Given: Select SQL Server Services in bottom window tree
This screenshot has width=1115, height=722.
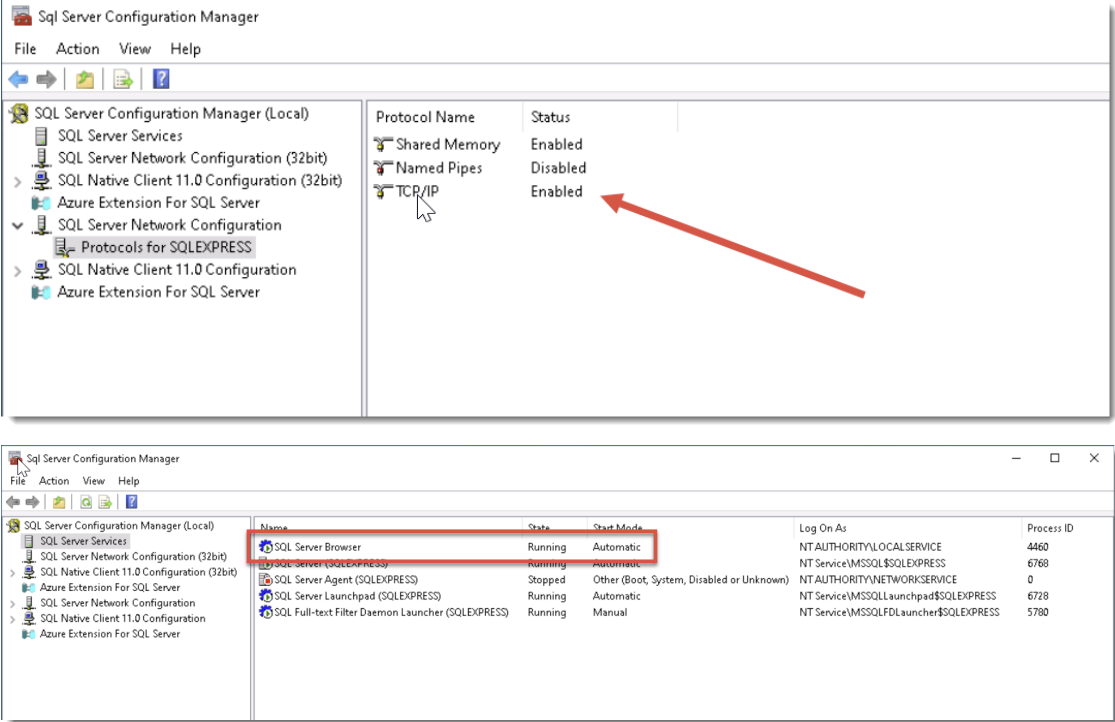Looking at the screenshot, I should (83, 541).
